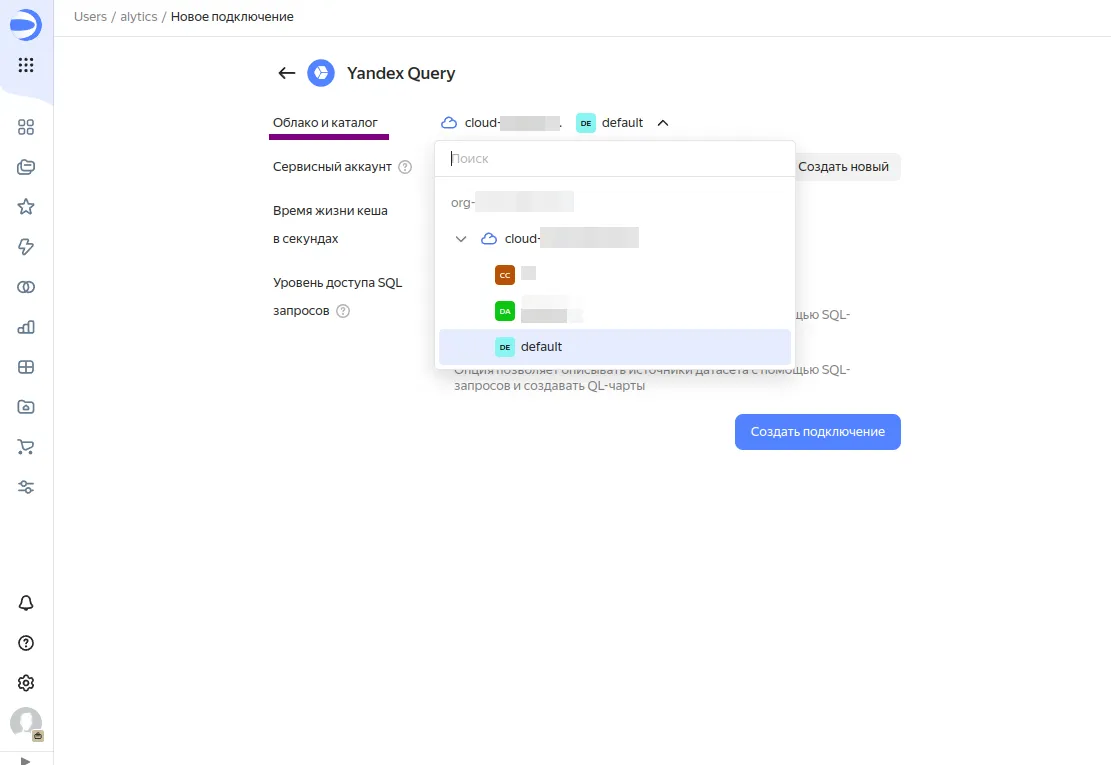This screenshot has width=1111, height=765.
Task: Show help for Уровень доступа SQL запросов
Action: click(x=343, y=311)
